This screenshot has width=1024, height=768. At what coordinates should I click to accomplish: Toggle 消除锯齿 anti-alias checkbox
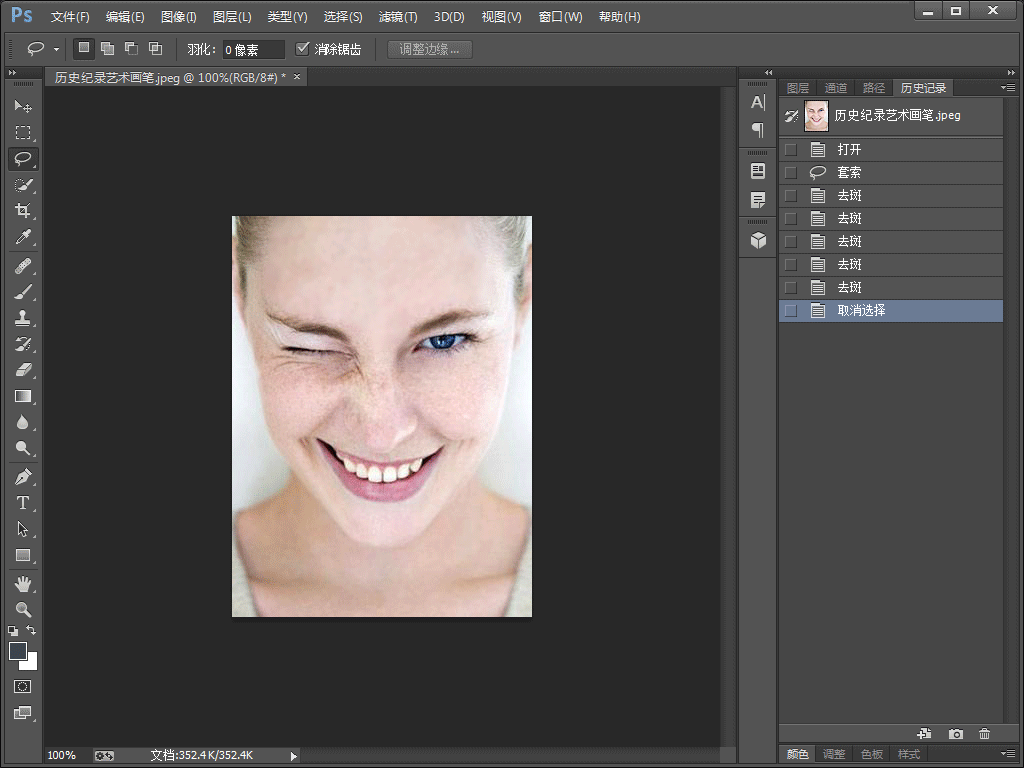tap(302, 48)
